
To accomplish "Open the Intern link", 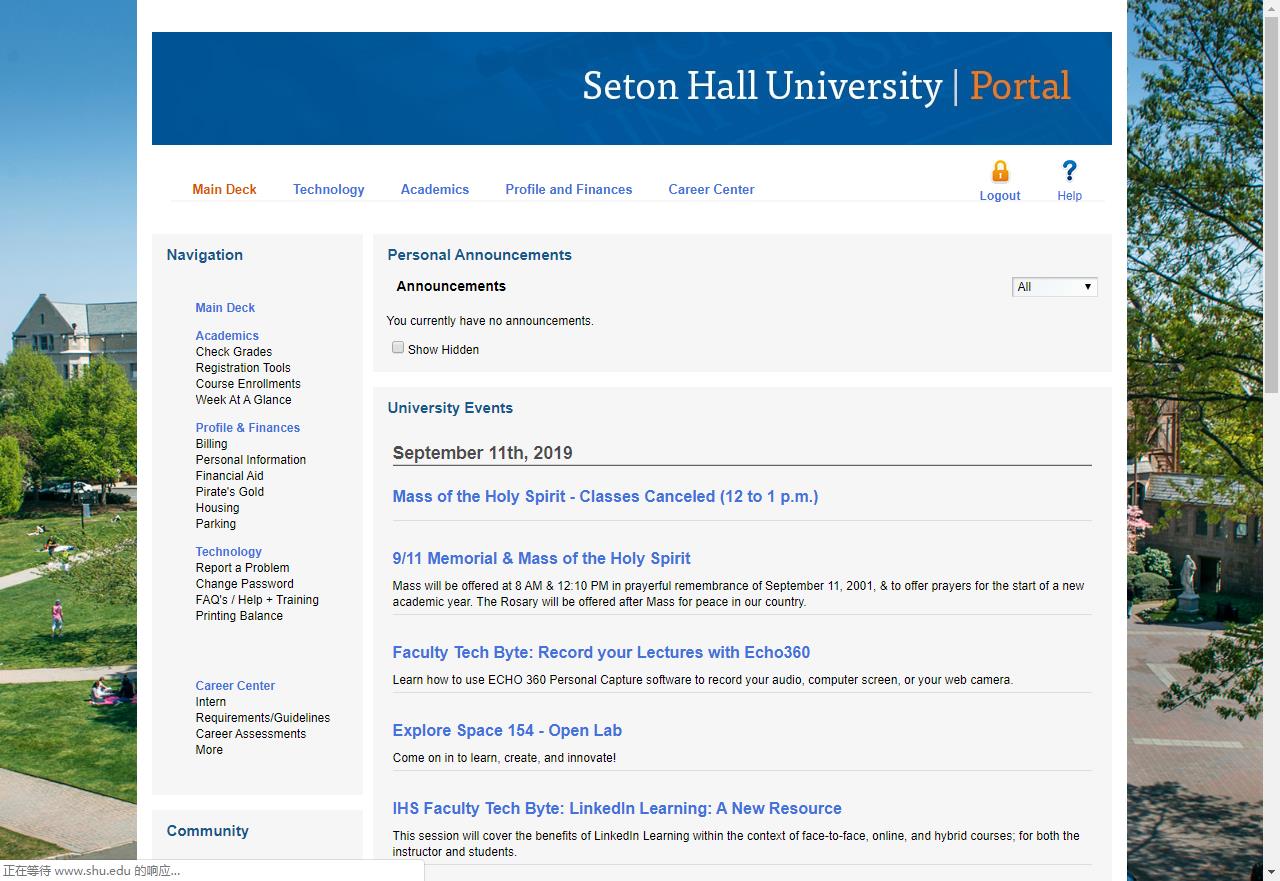I will (211, 702).
